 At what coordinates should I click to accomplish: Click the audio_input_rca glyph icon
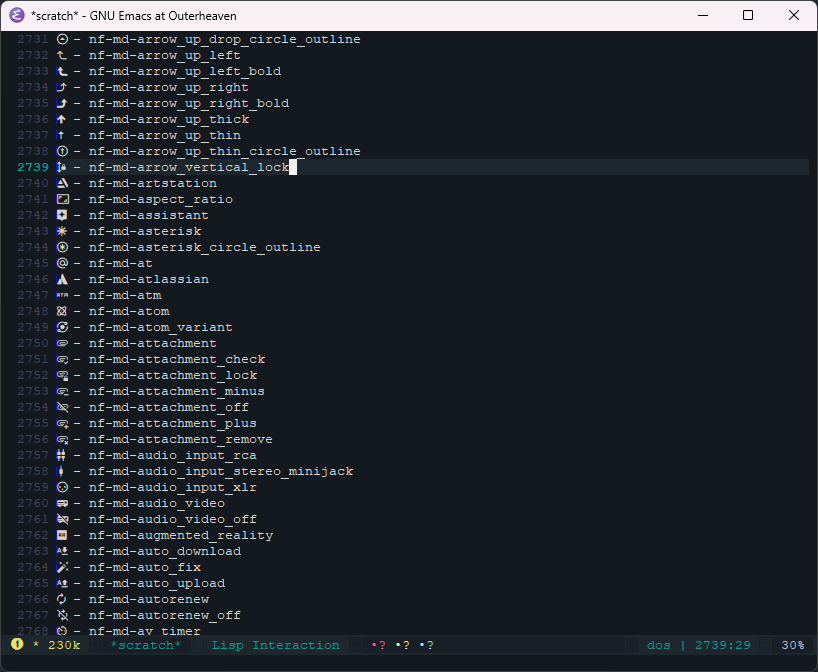click(x=62, y=455)
